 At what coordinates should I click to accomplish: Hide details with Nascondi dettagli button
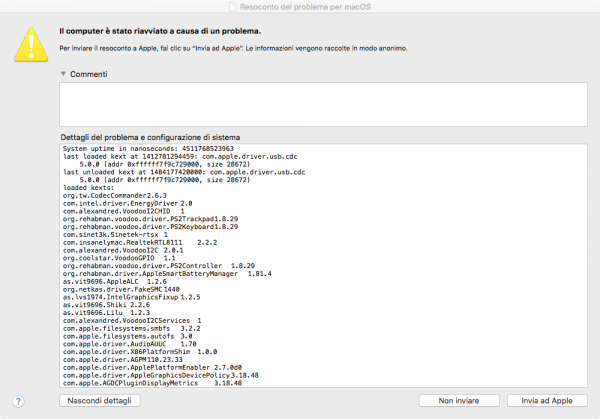click(x=99, y=401)
